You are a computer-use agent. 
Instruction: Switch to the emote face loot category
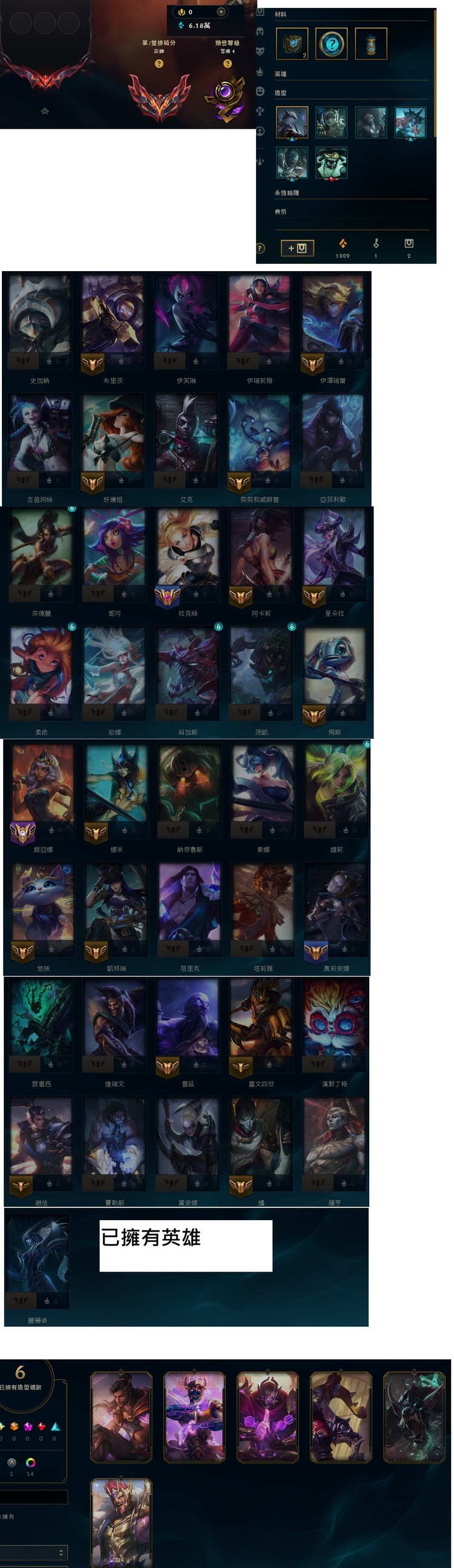tap(260, 91)
